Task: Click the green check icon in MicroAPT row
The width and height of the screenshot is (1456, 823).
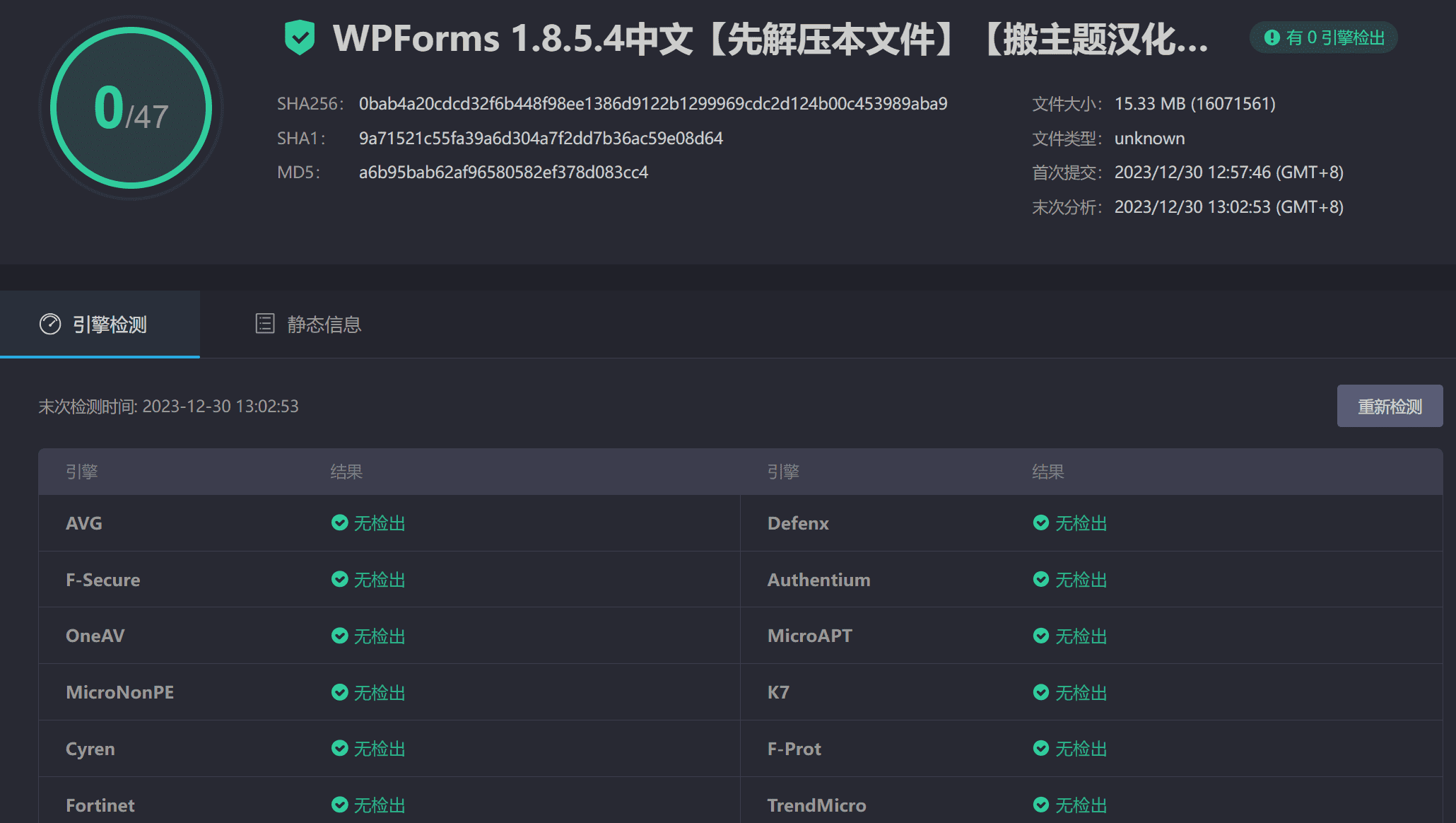Action: 1041,636
